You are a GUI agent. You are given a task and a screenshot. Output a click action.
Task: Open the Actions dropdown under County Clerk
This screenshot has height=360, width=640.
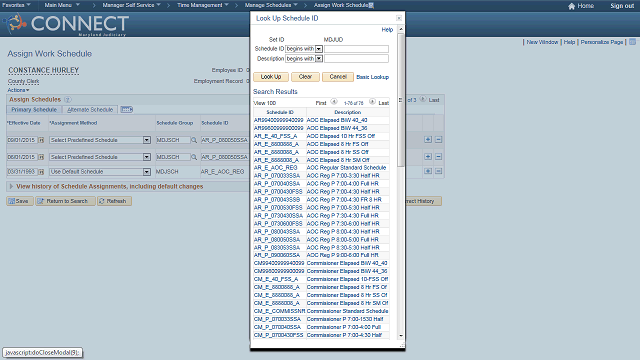point(18,90)
